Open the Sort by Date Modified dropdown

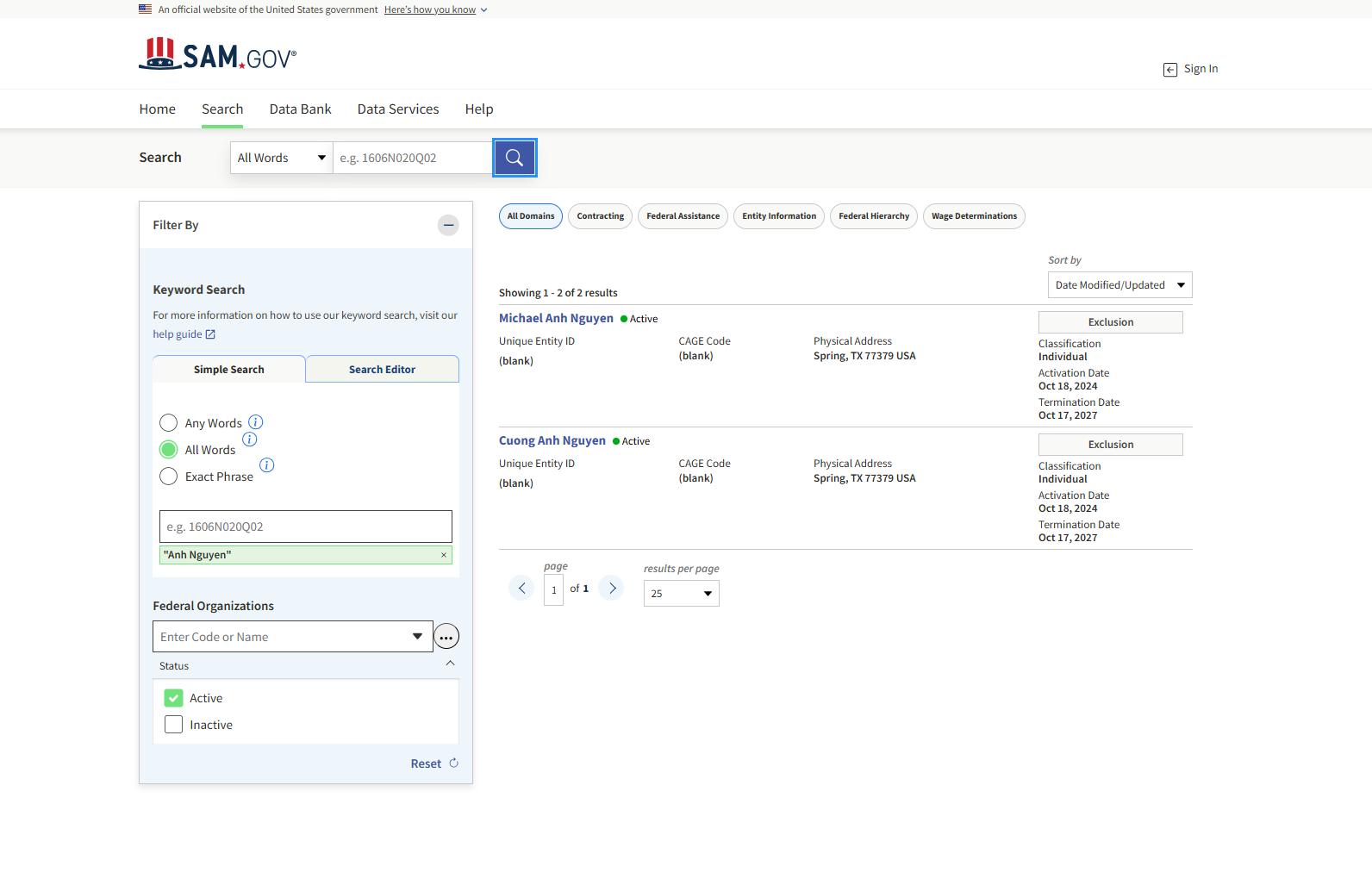[1119, 285]
